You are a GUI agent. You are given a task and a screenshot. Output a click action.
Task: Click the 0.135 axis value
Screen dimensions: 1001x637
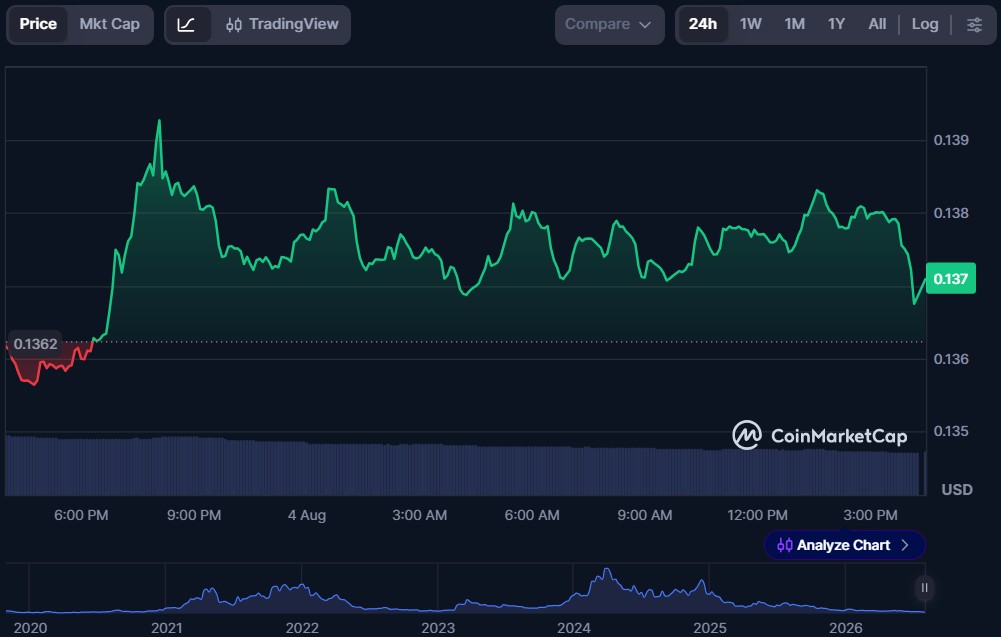[x=951, y=431]
